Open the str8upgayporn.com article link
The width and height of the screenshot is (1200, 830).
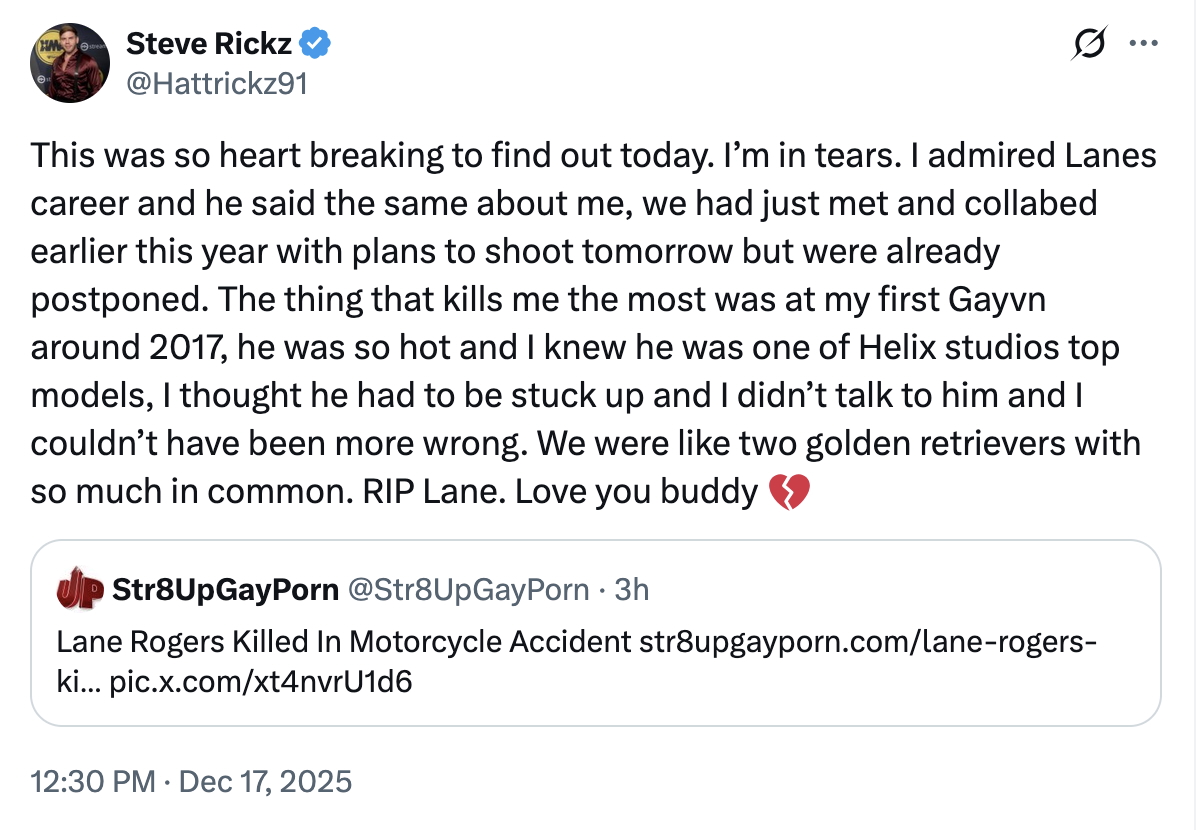pos(868,641)
